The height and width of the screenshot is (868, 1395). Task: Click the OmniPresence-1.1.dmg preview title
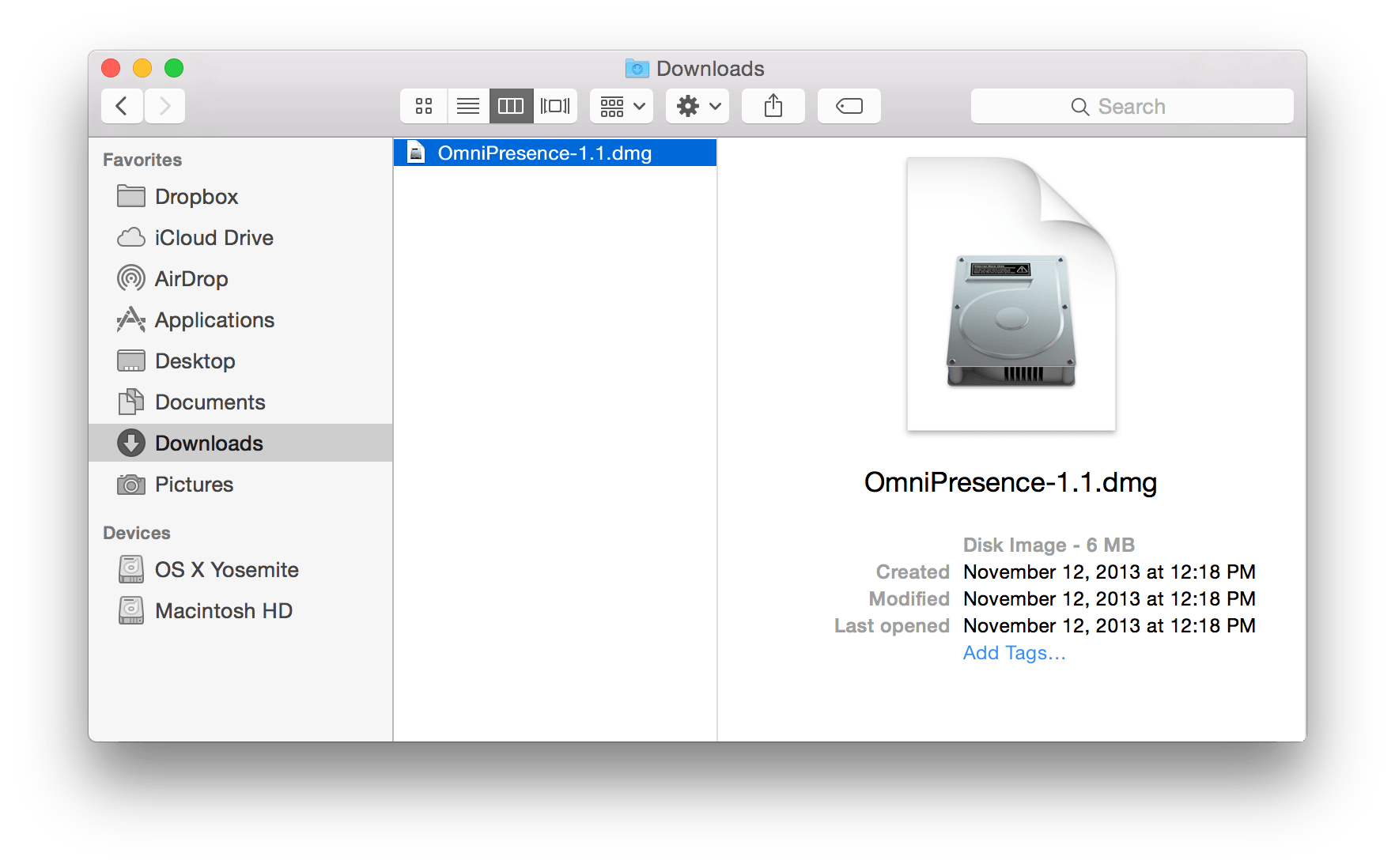click(1011, 482)
